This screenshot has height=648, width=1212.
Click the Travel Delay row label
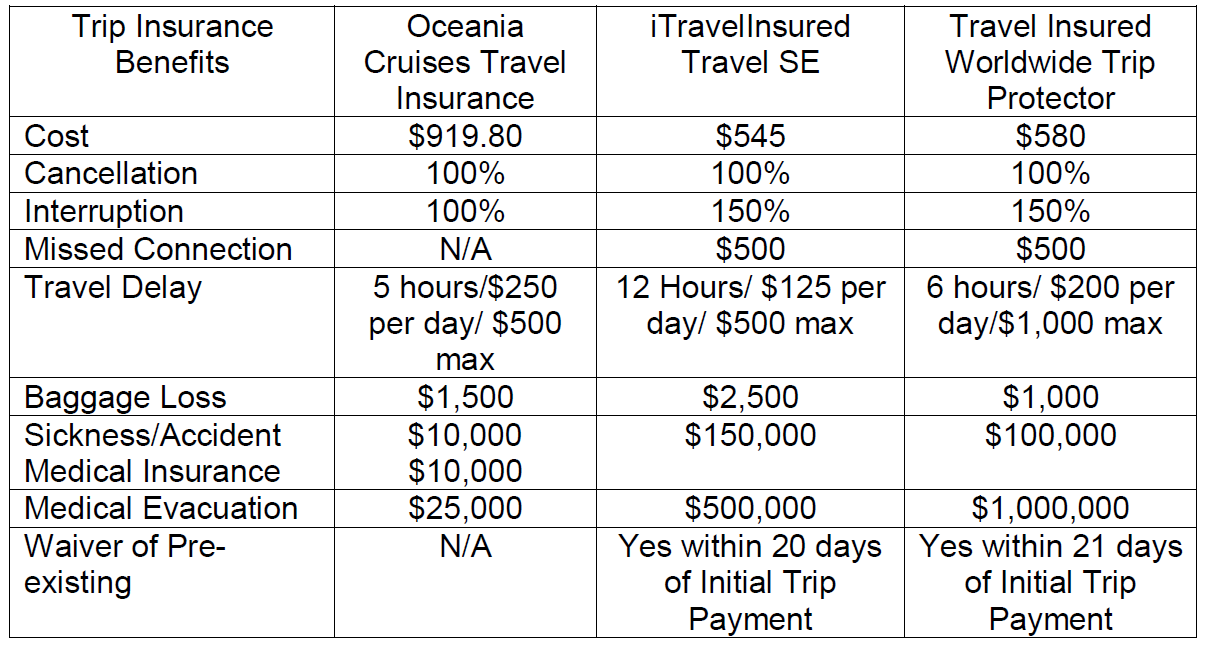click(x=113, y=288)
